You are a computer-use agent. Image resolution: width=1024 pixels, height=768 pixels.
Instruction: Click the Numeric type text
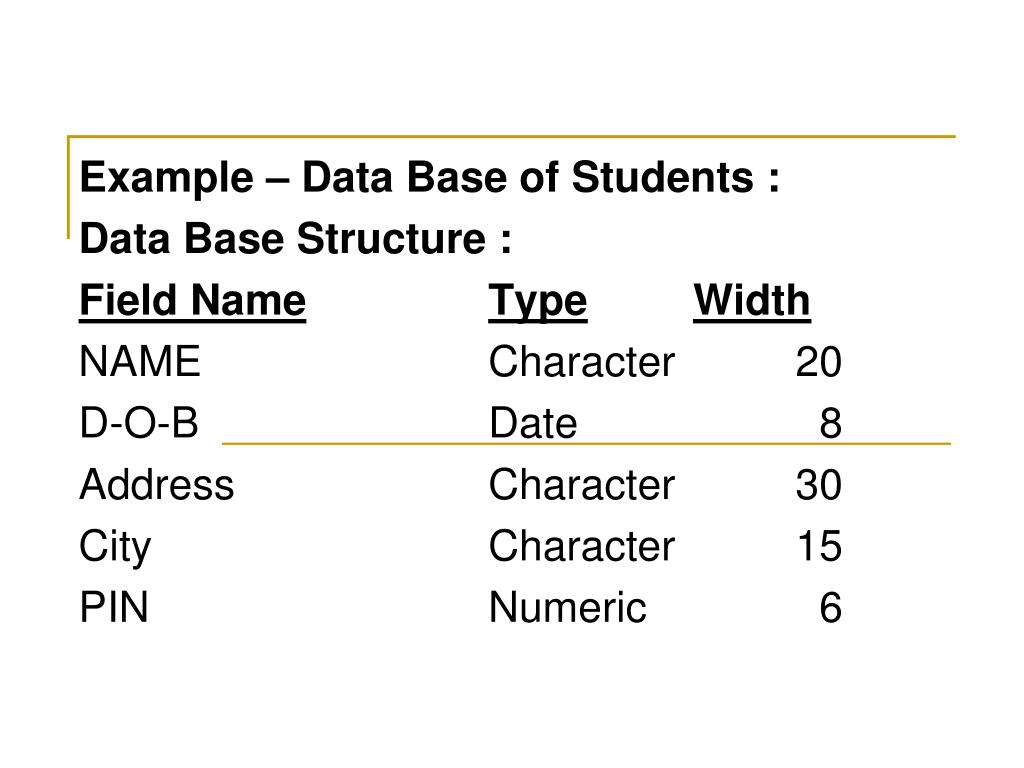[568, 607]
